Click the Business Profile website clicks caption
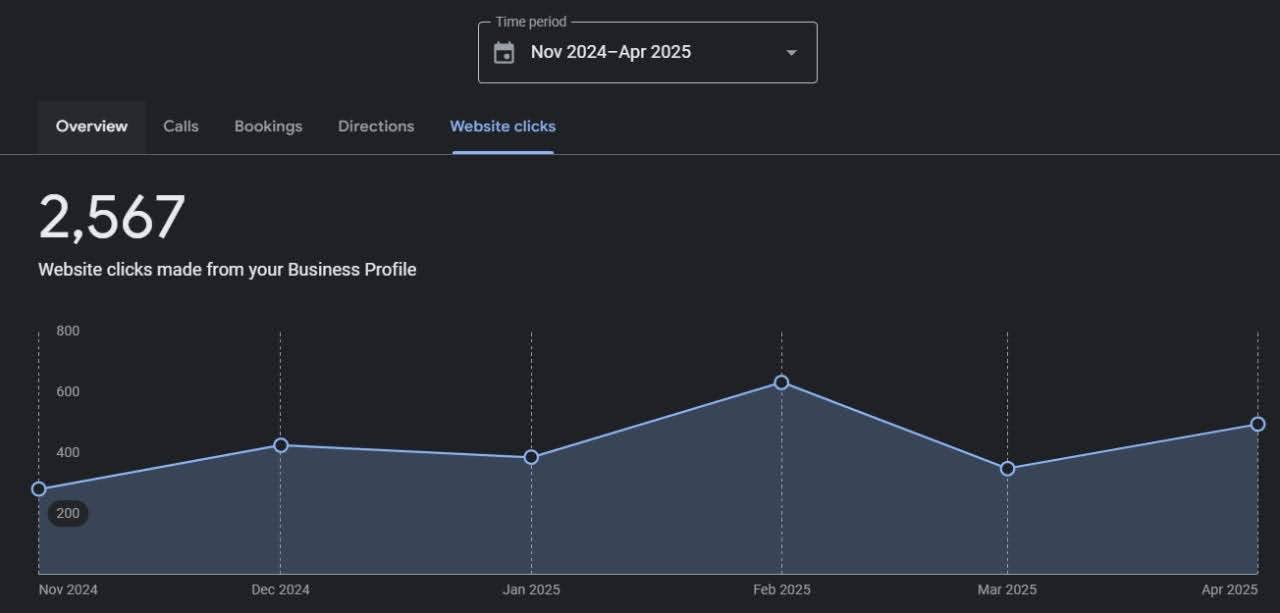1280x613 pixels. pos(227,270)
